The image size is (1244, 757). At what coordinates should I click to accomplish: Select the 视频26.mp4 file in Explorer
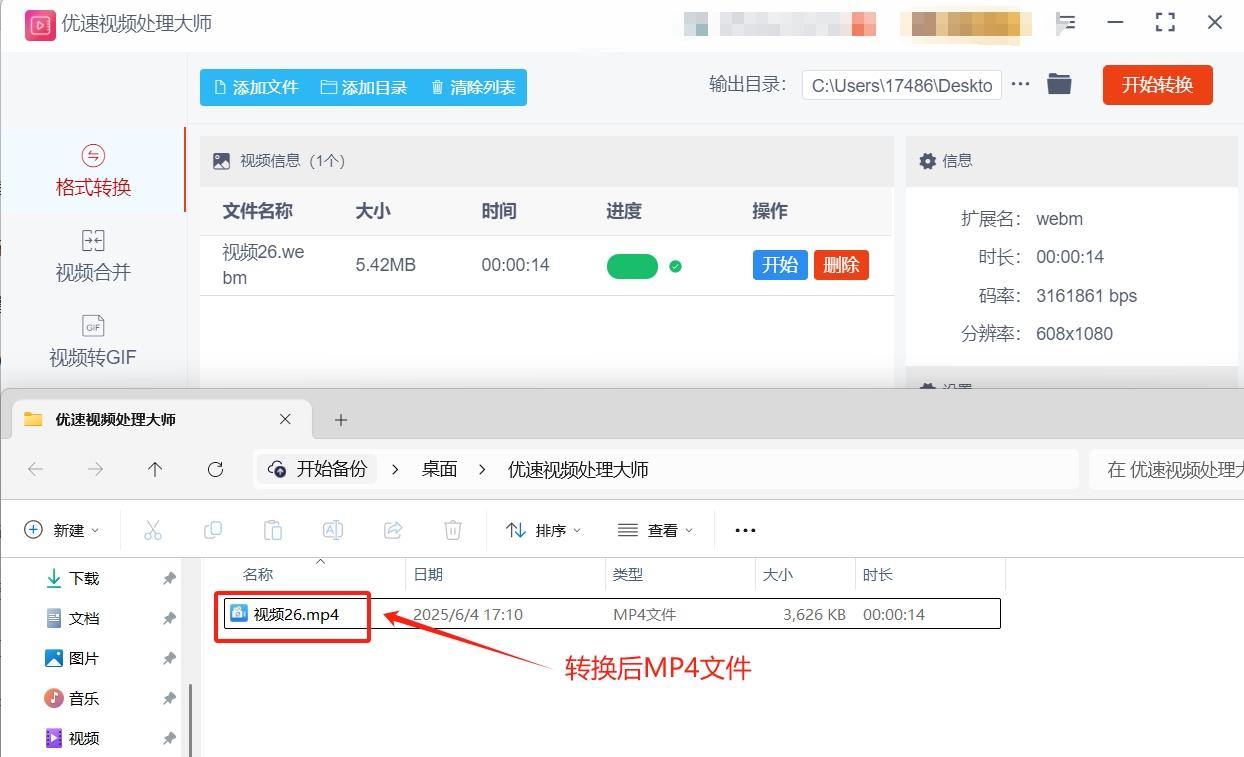[293, 614]
